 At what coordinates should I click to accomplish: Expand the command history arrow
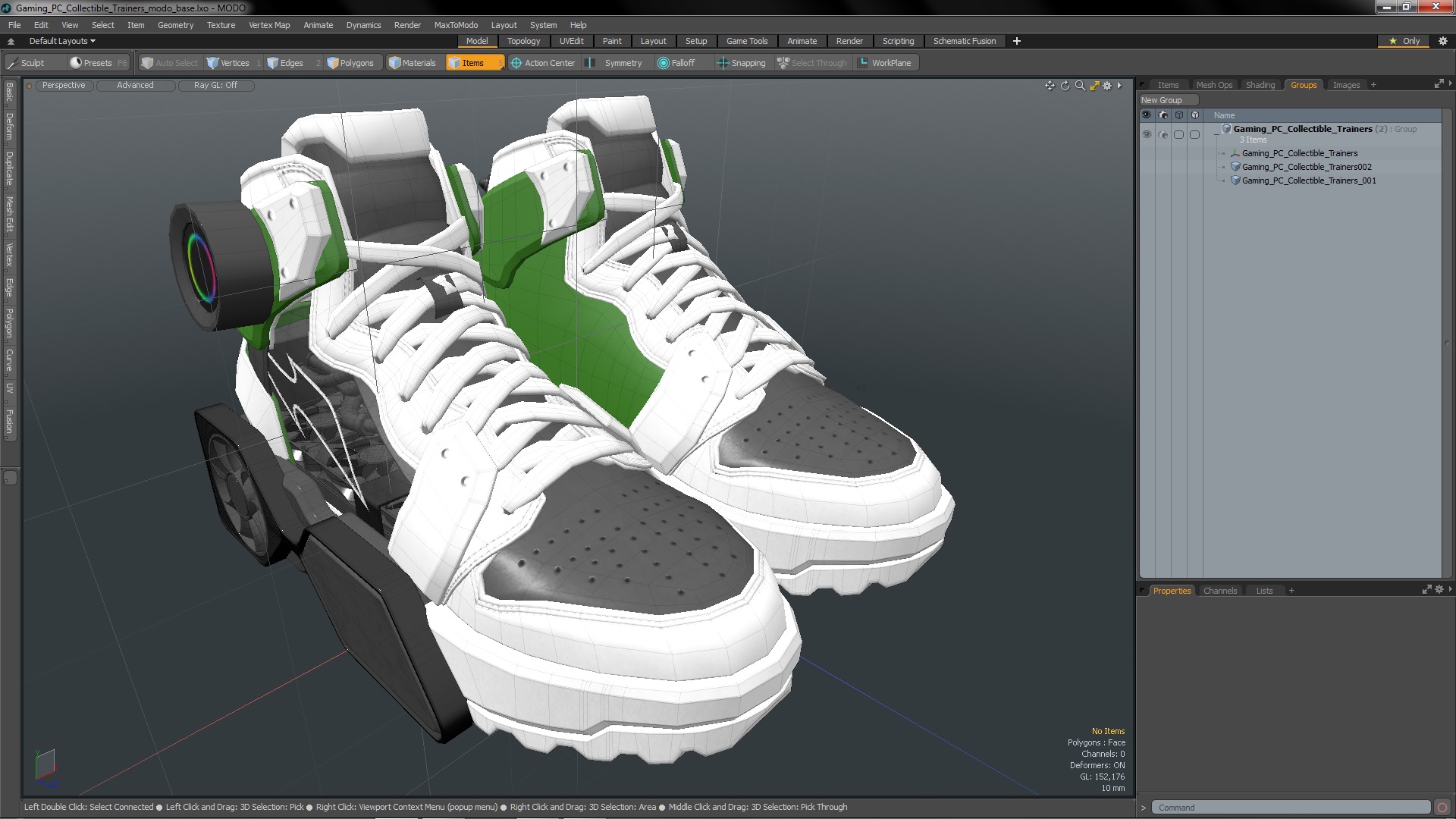pos(1144,808)
